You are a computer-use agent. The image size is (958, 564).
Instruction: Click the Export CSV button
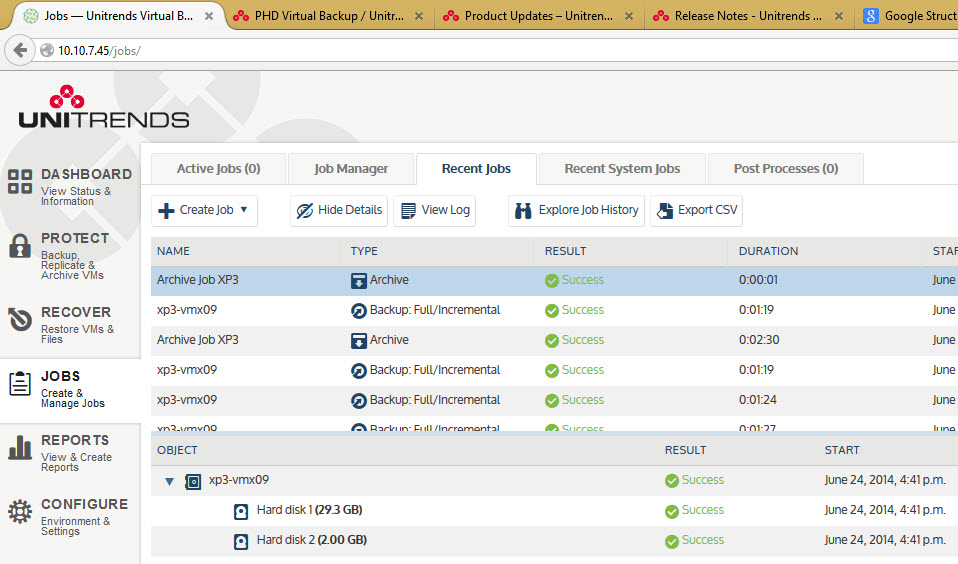coord(697,210)
